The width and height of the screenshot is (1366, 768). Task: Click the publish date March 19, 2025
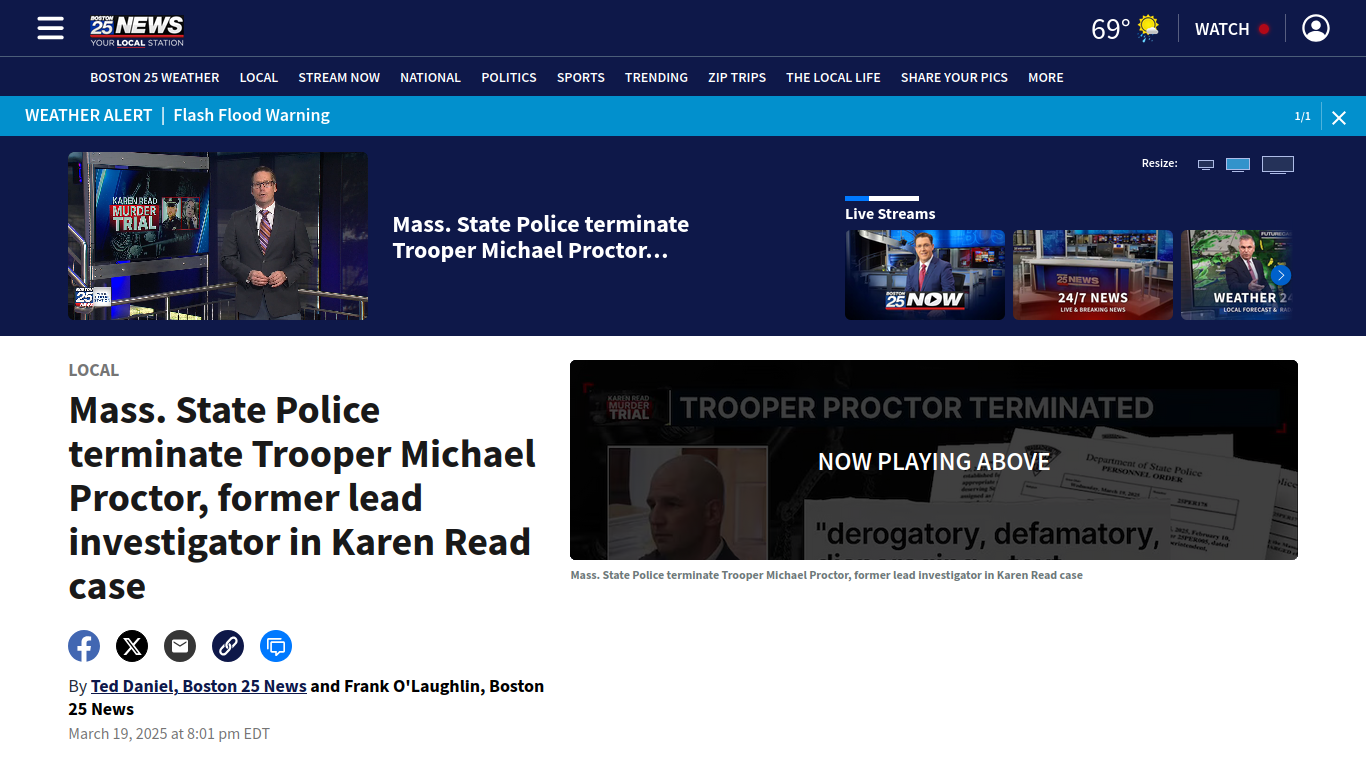coord(169,733)
